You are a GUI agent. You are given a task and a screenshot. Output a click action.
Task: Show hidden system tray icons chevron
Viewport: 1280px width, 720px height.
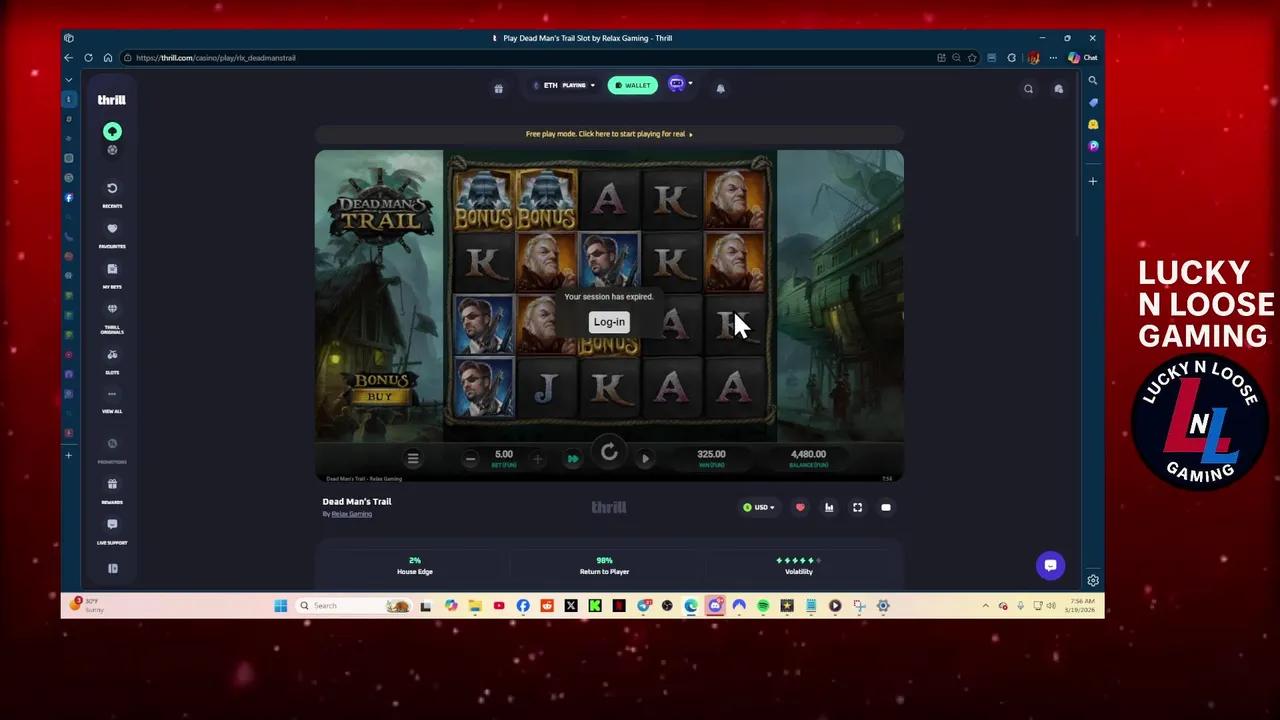pyautogui.click(x=986, y=606)
